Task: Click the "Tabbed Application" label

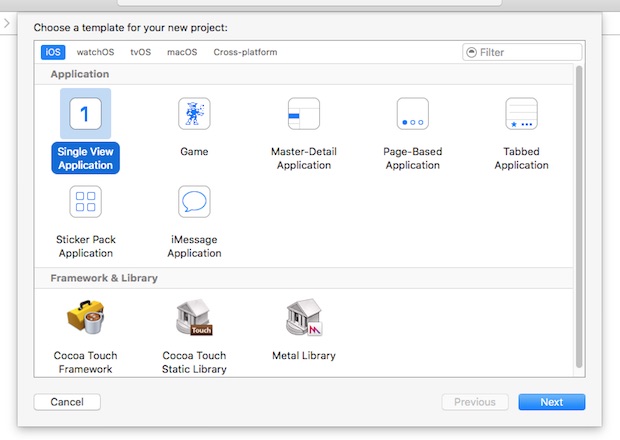Action: pyautogui.click(x=521, y=158)
